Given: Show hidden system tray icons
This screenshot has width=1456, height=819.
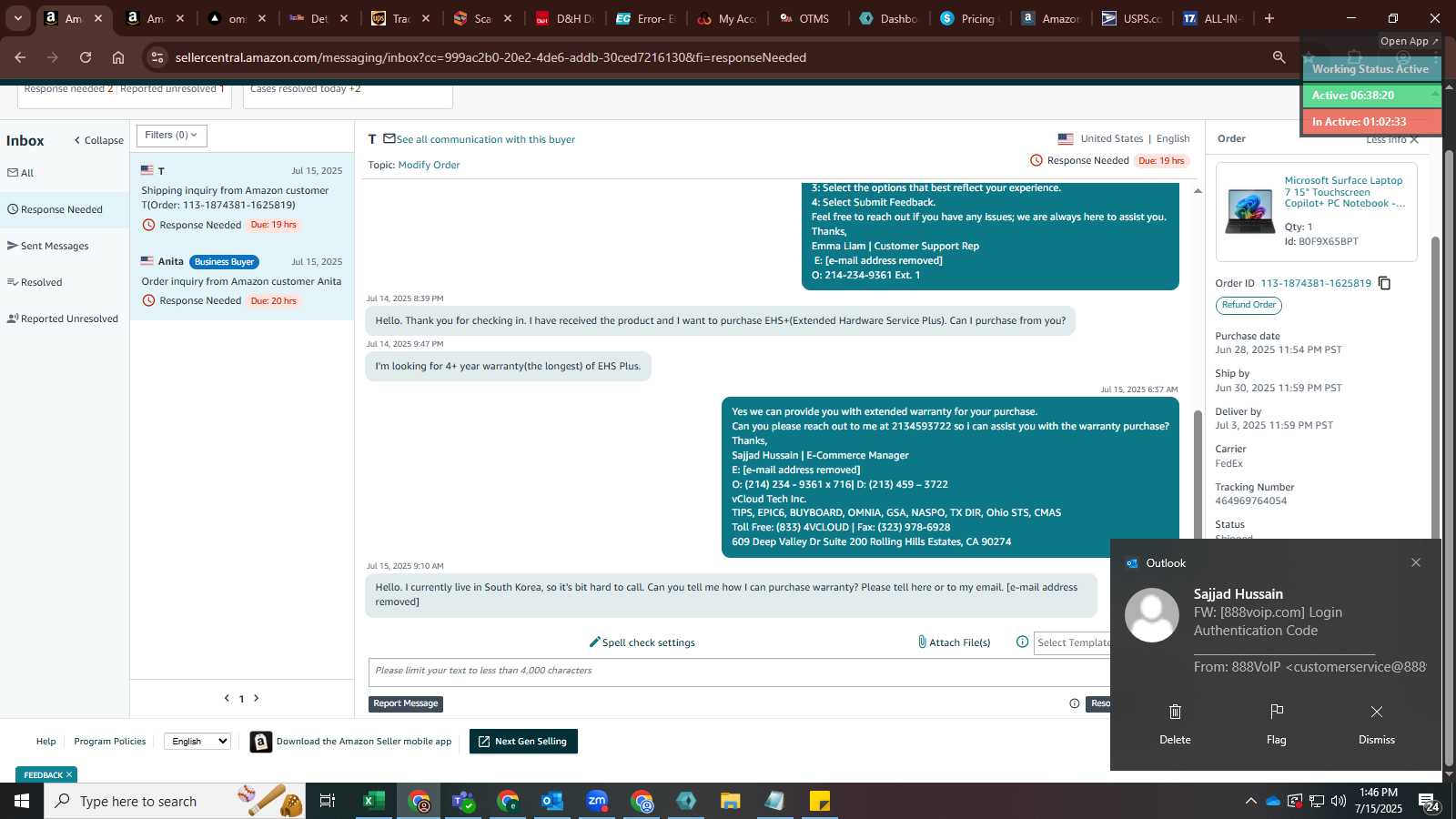Looking at the screenshot, I should (1250, 801).
